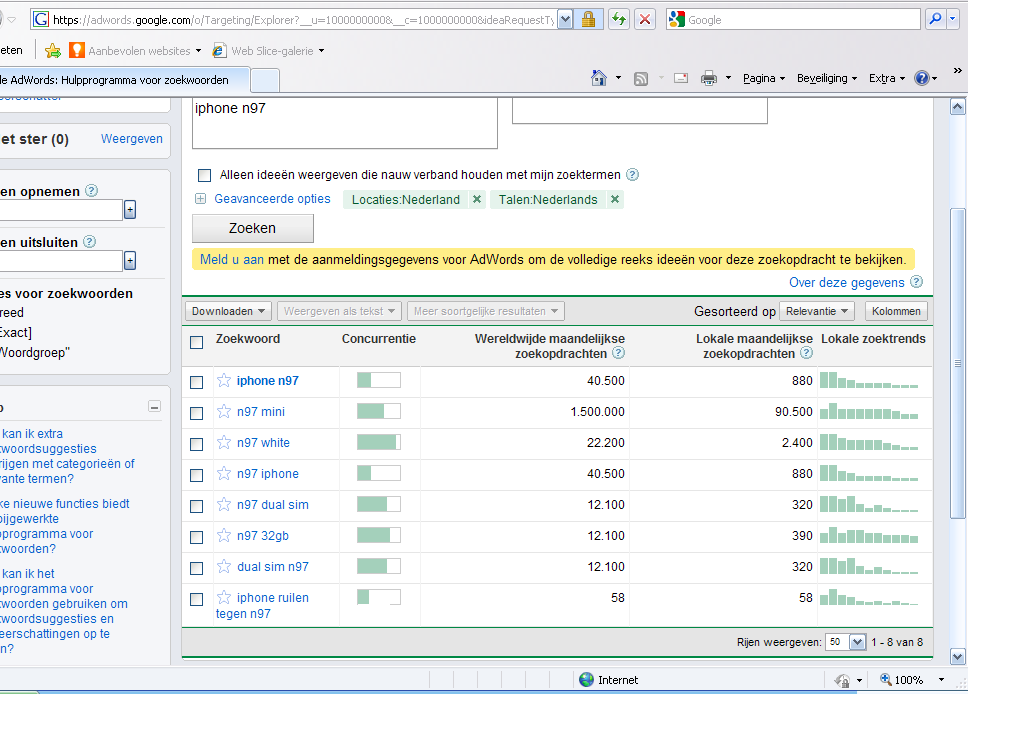Star the 'n97 white' keyword

click(x=224, y=443)
